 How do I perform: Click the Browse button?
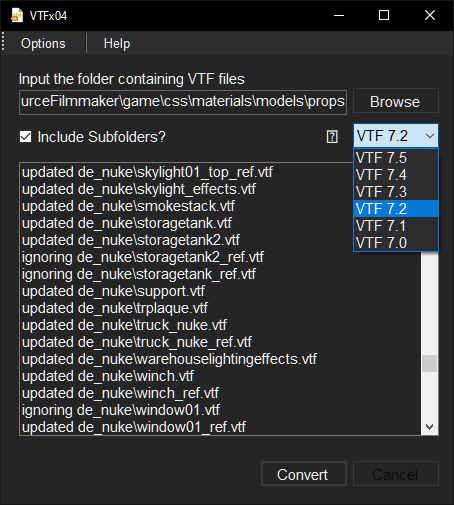396,101
